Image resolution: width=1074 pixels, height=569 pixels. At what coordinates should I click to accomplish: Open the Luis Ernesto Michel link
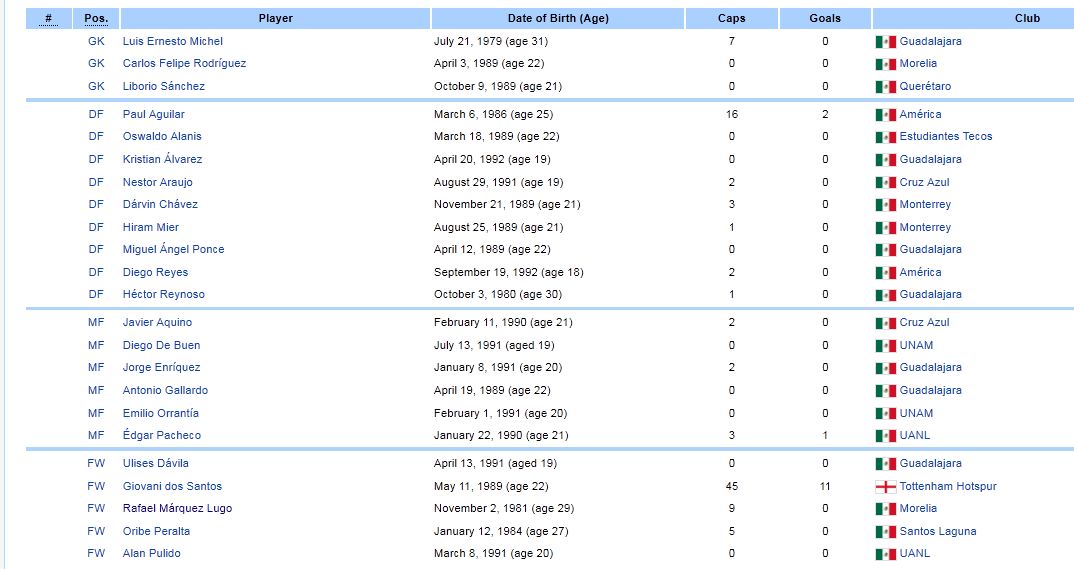(x=172, y=41)
